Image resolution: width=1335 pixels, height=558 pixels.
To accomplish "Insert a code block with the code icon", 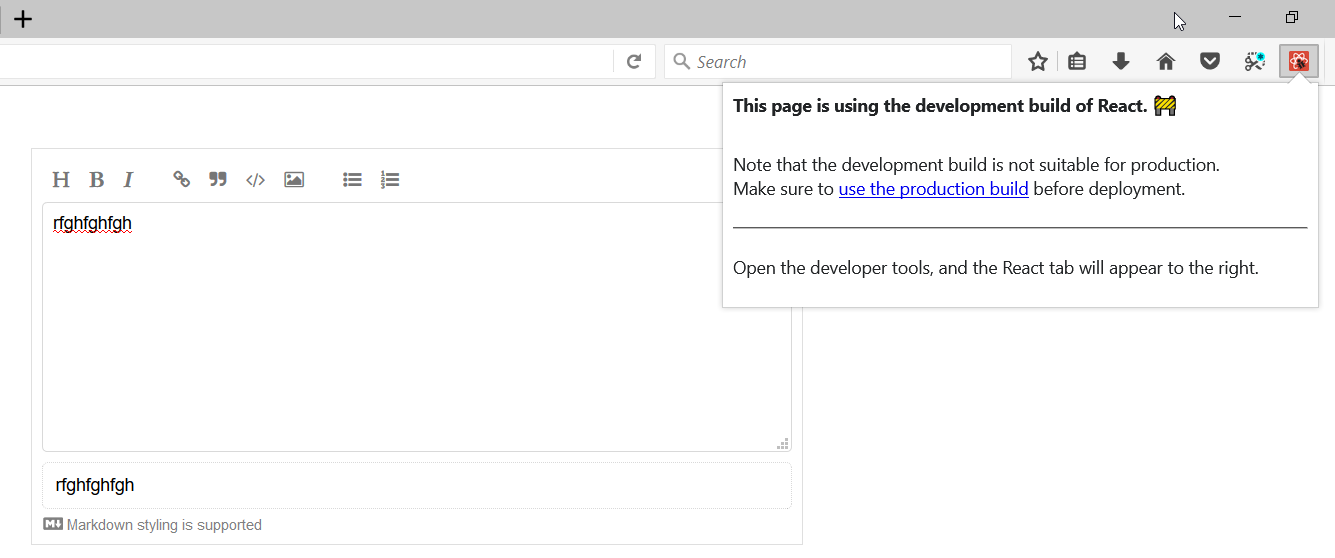I will point(256,180).
